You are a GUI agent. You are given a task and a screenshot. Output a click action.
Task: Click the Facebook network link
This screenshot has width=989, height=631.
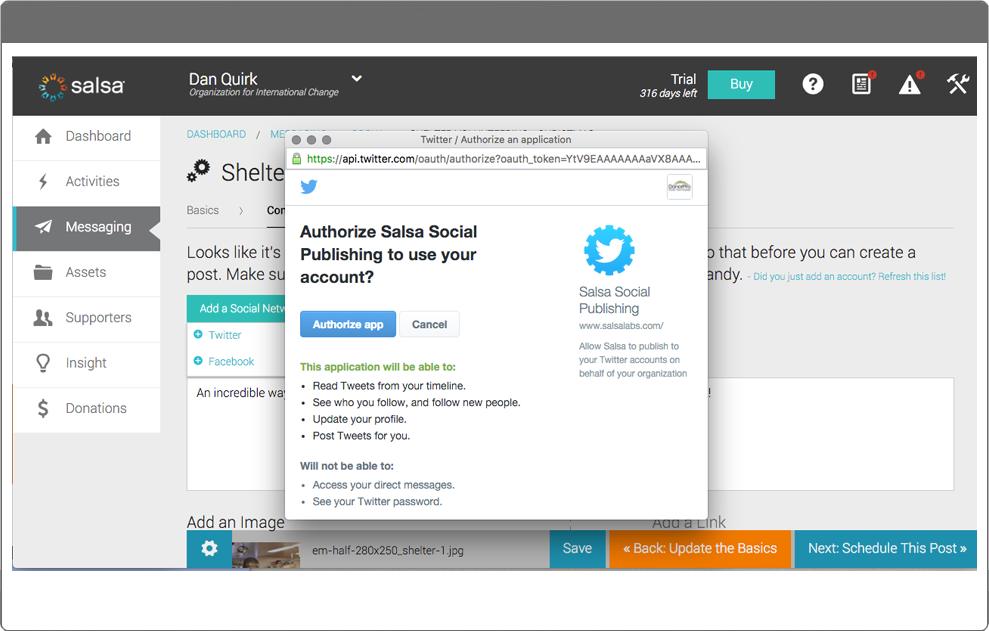click(231, 362)
